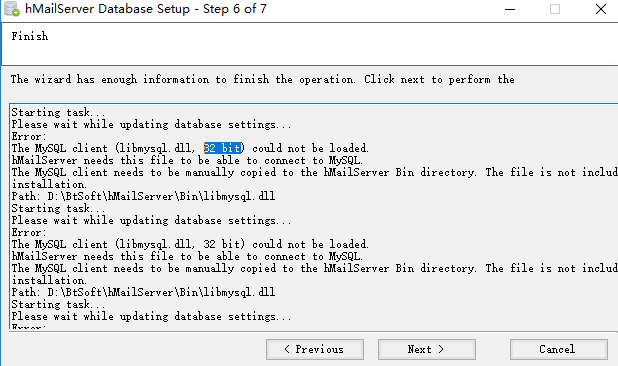This screenshot has height=366, width=618.
Task: Place cursor on first libmysql.dll Path line
Action: pos(143,196)
